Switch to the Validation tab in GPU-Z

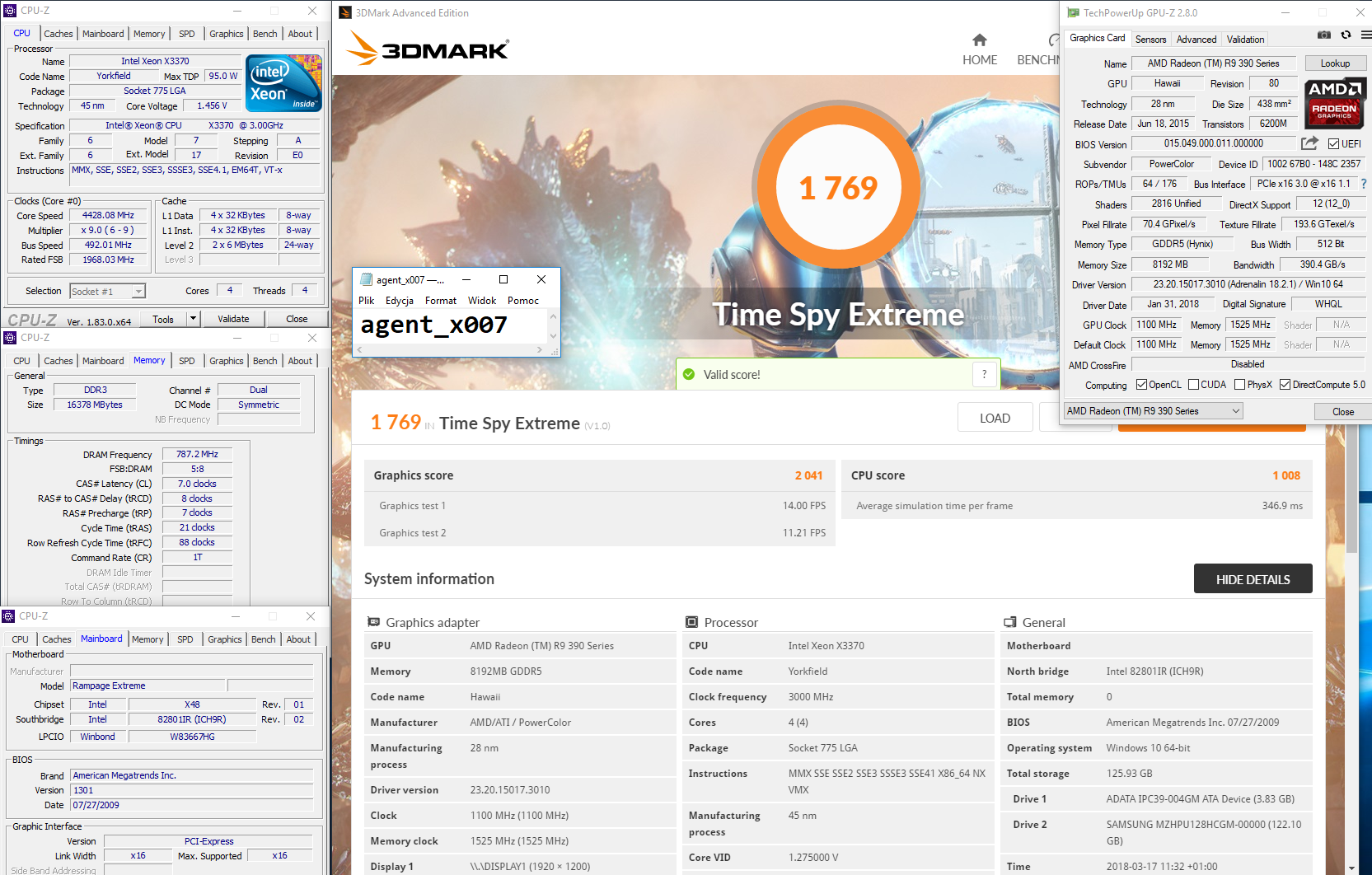coord(1245,40)
